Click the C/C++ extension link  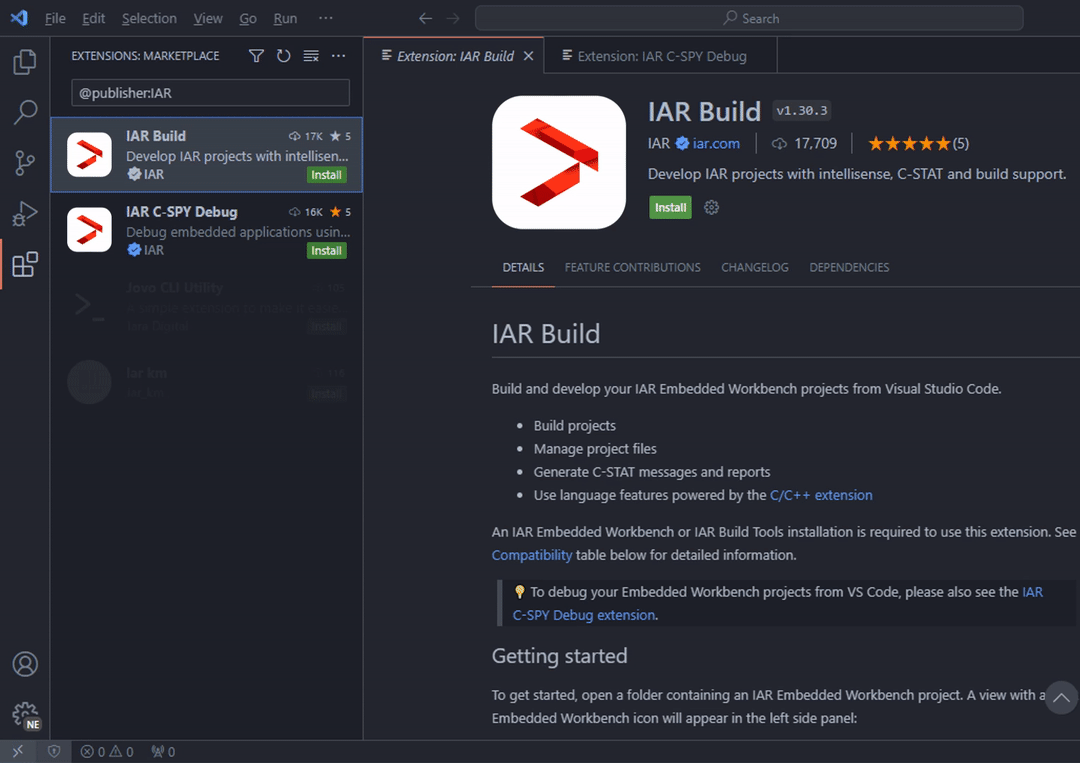pyautogui.click(x=821, y=495)
